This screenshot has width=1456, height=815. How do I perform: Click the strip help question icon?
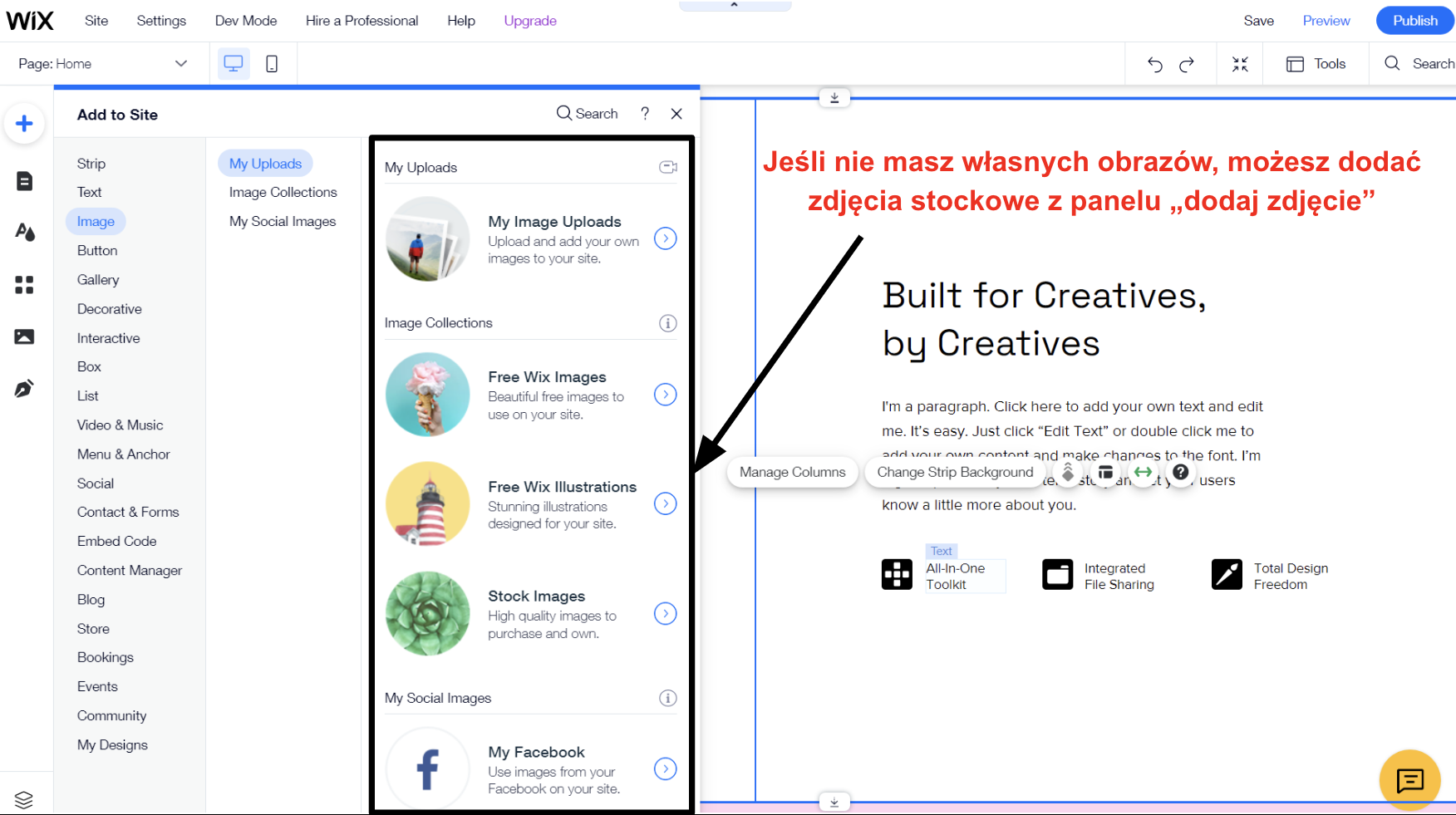click(x=1180, y=473)
